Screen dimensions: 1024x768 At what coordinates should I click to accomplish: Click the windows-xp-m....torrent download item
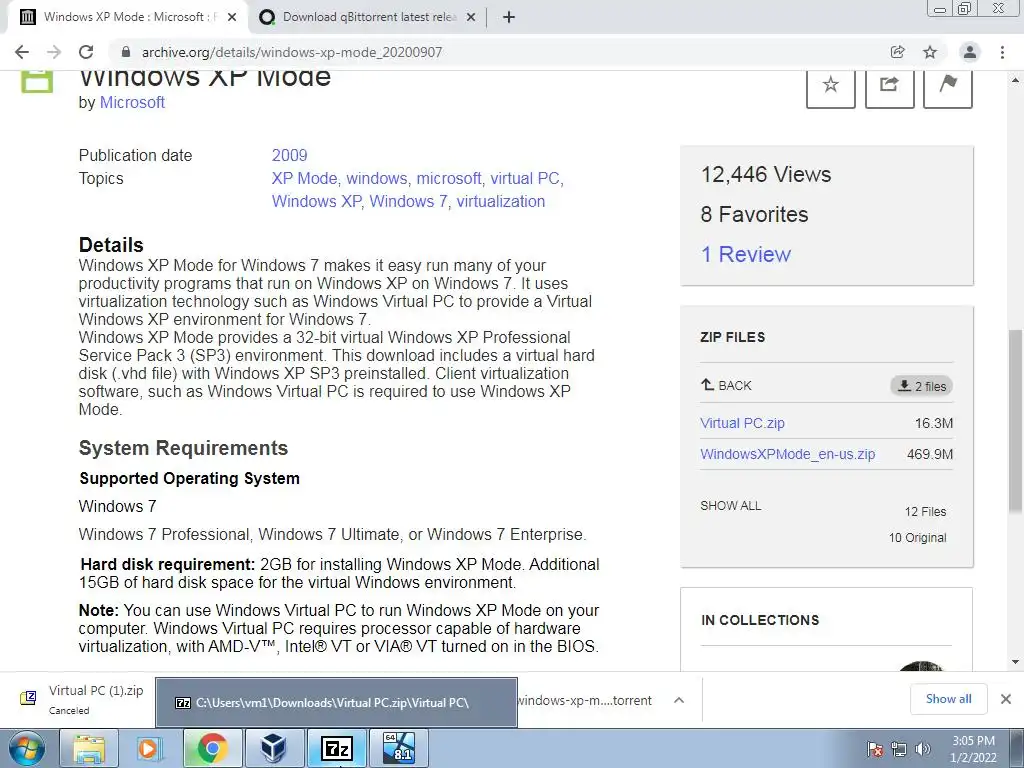coord(584,700)
